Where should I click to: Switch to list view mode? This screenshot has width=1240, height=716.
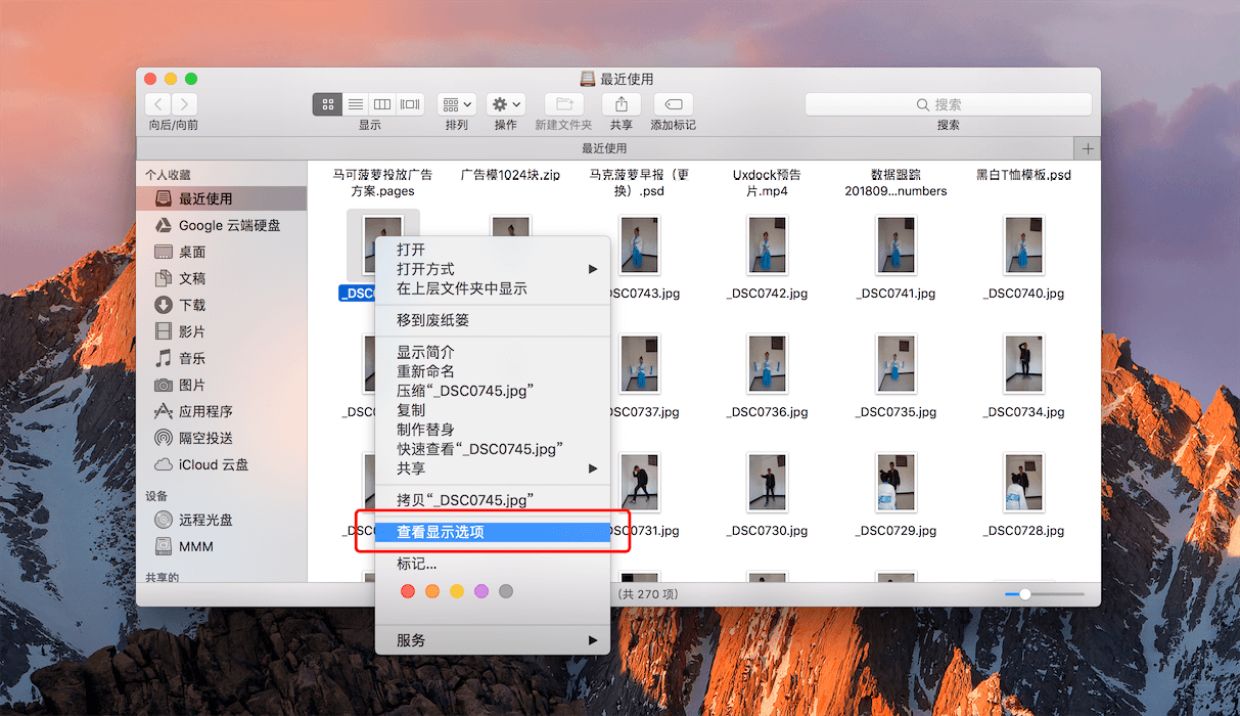click(x=355, y=104)
